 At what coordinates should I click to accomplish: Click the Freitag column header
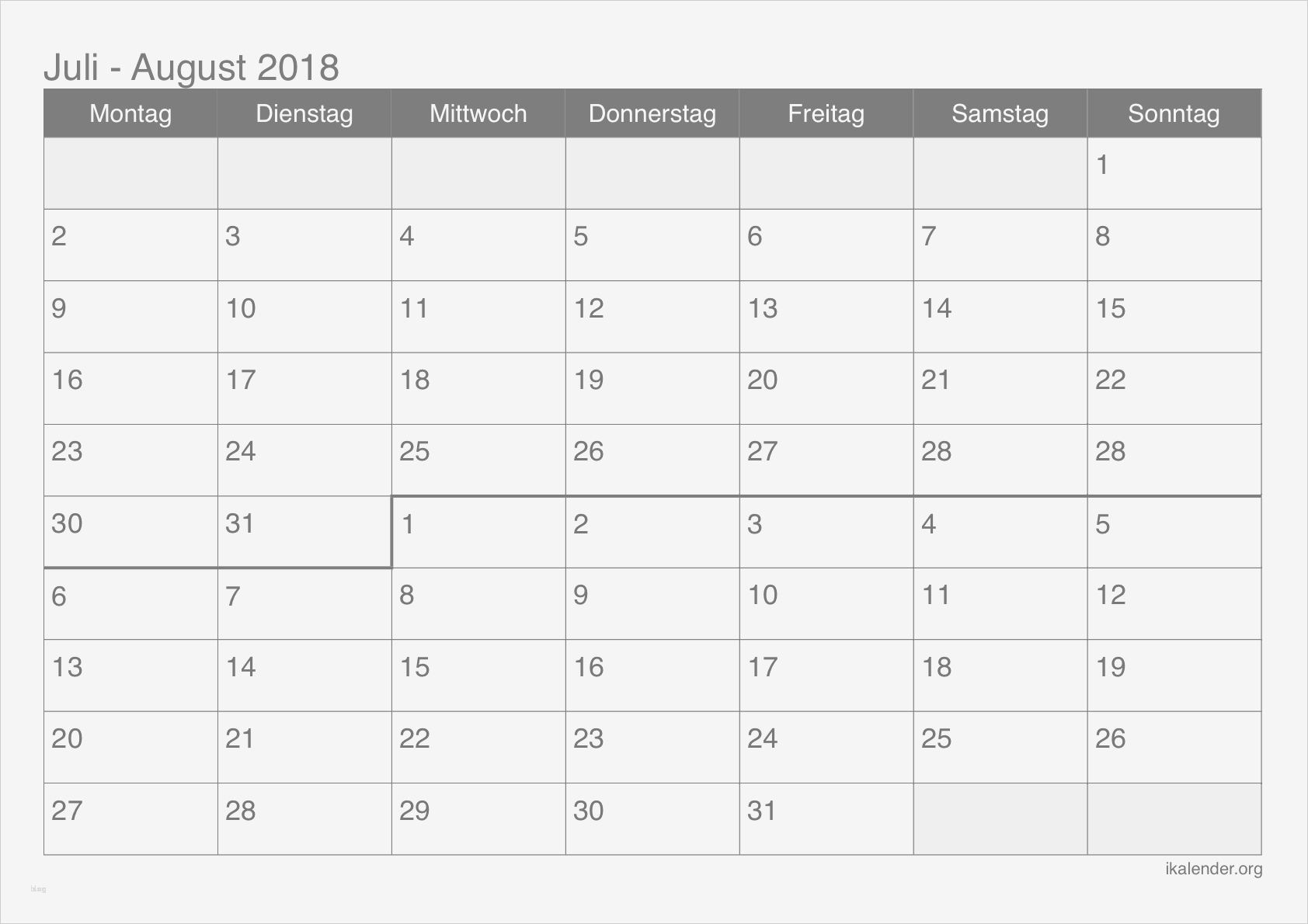coord(826,114)
